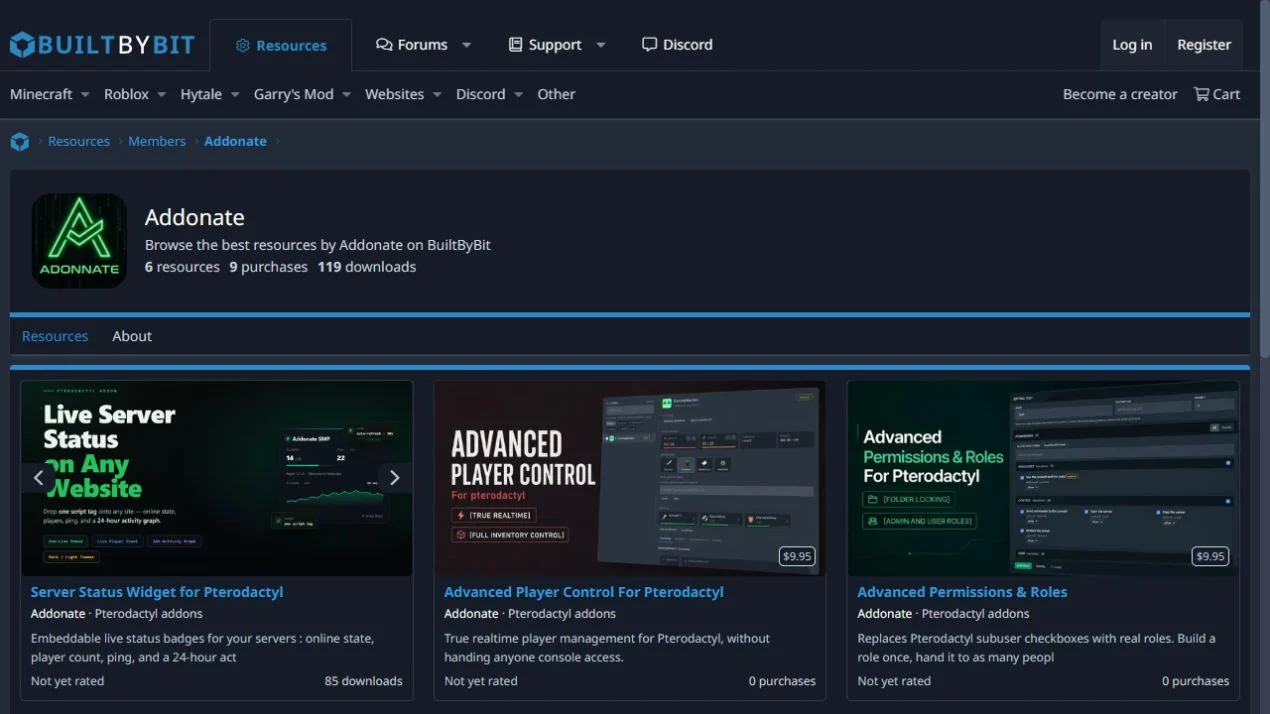Viewport: 1270px width, 714px height.
Task: Click the $9.95 price on Advanced Player Control
Action: point(797,556)
